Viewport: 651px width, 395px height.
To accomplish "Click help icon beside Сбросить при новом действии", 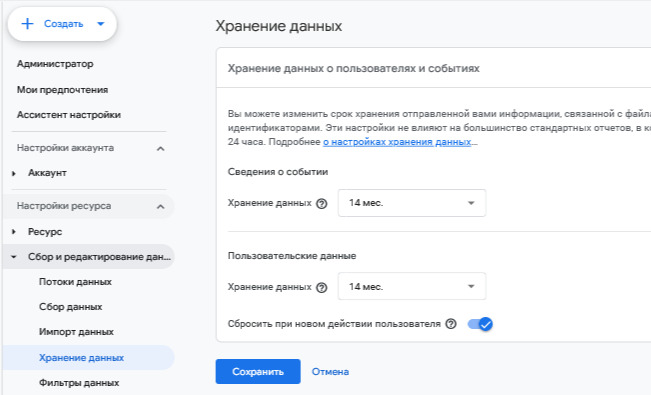I will point(451,324).
